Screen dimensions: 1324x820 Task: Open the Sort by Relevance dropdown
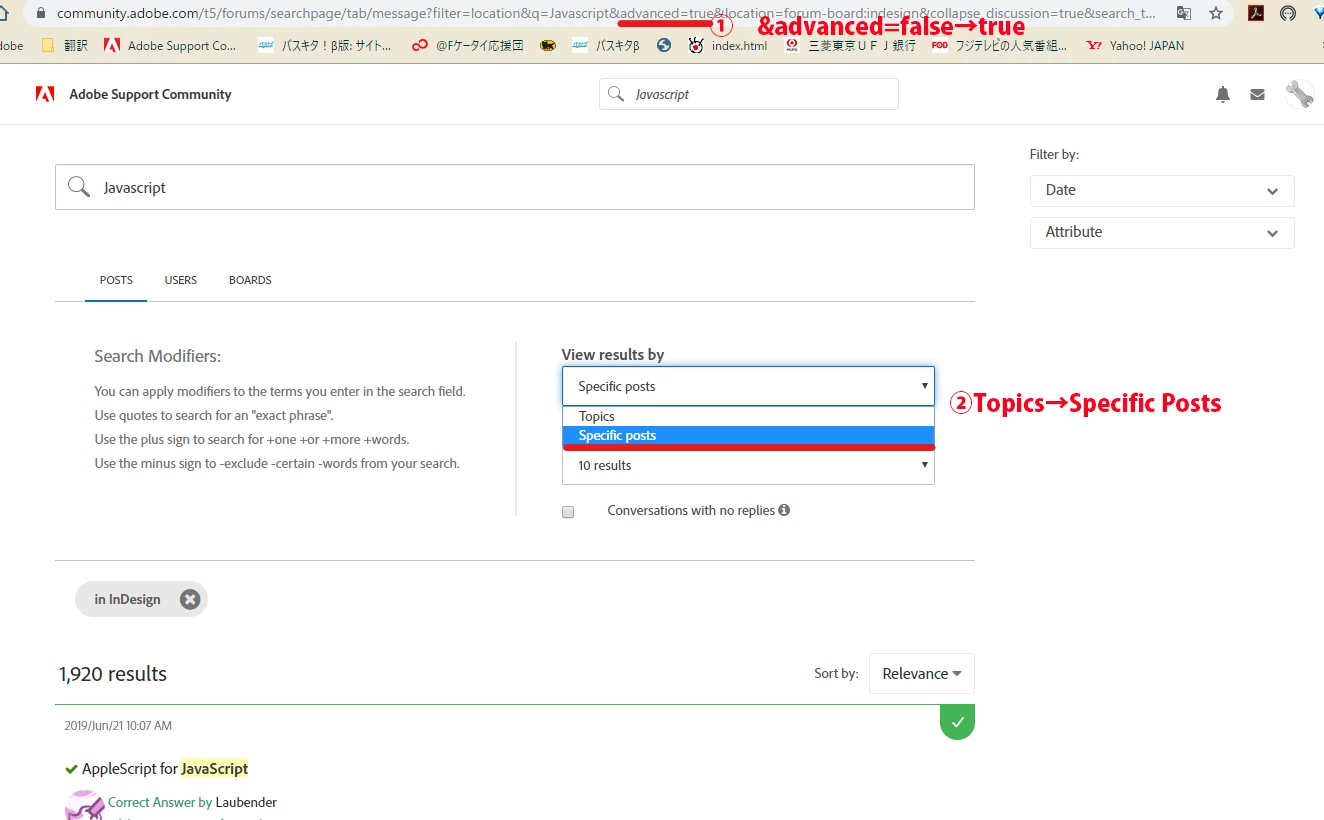pyautogui.click(x=921, y=674)
